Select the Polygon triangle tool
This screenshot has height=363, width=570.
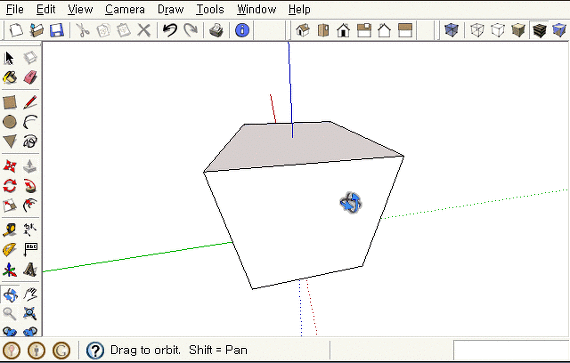9,141
